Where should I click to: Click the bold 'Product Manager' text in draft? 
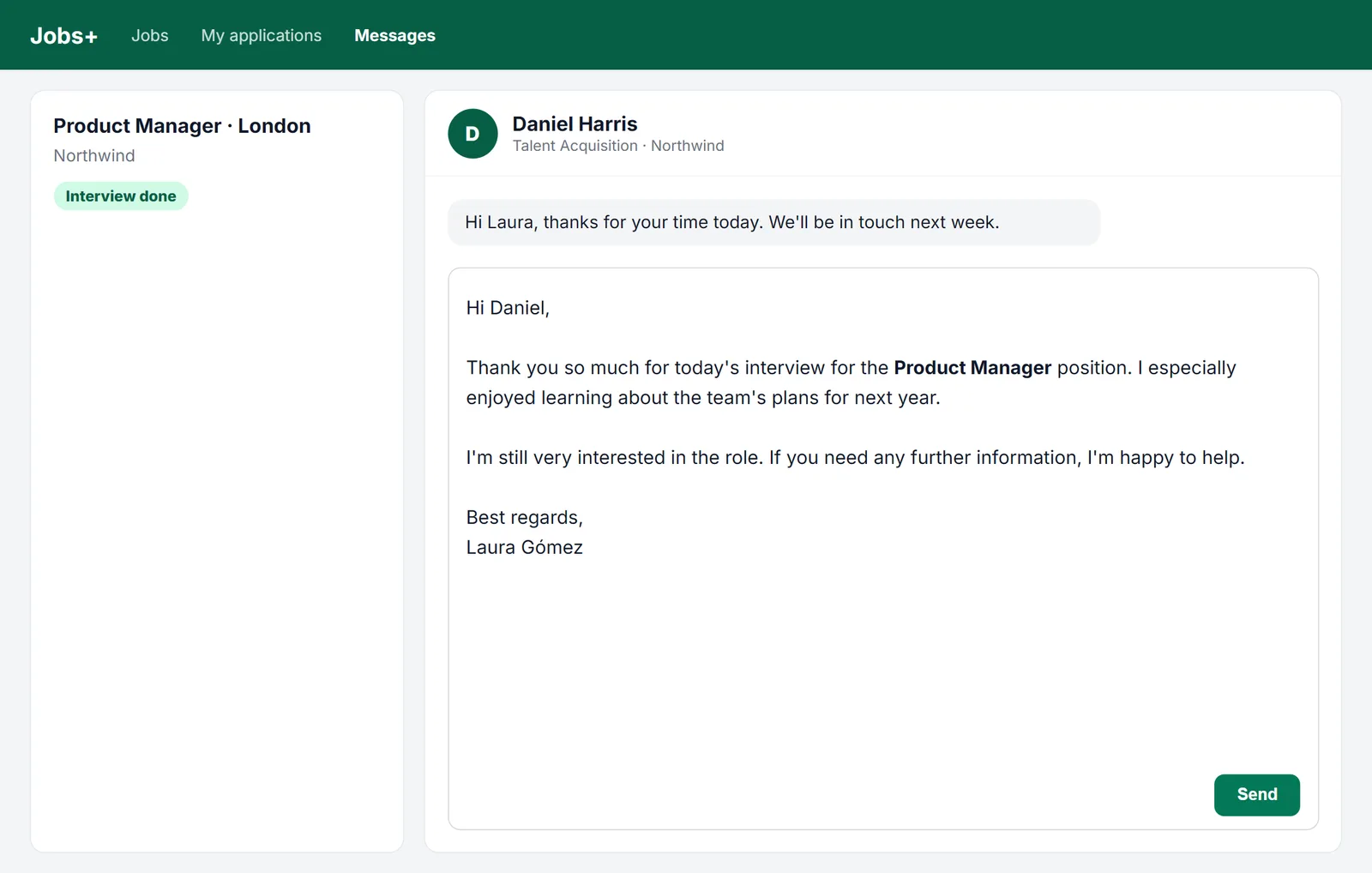[972, 368]
